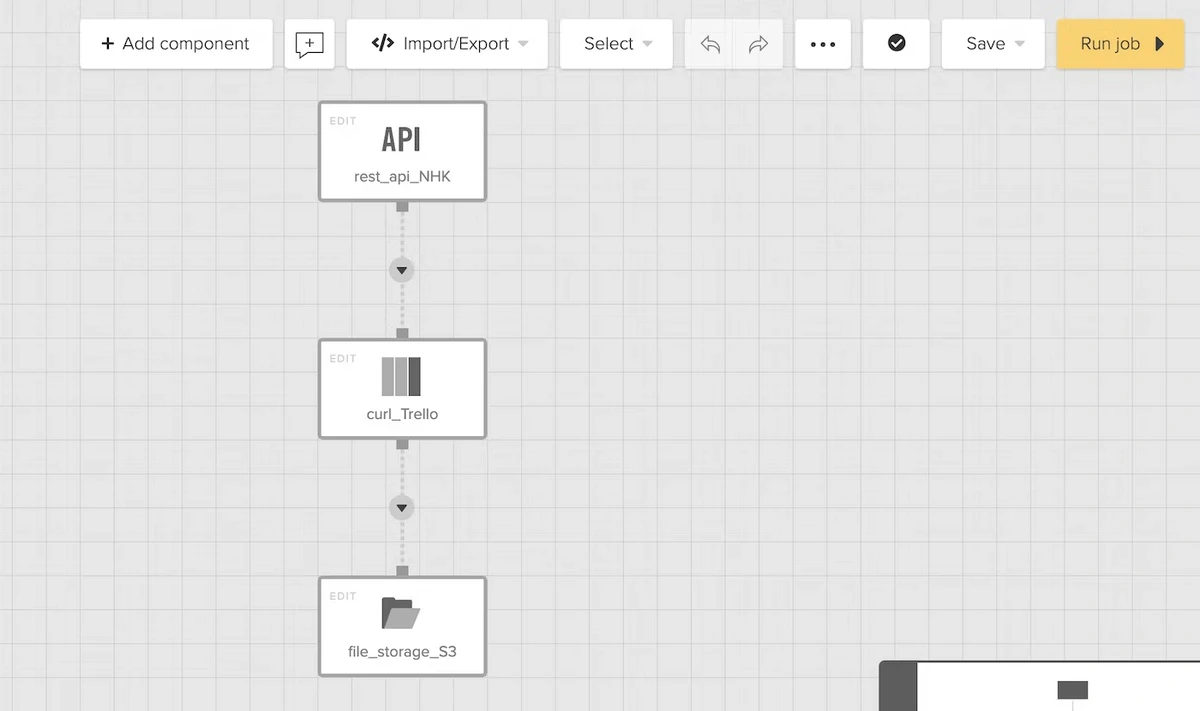Image resolution: width=1200 pixels, height=711 pixels.
Task: Open the Select dropdown menu
Action: [x=616, y=44]
